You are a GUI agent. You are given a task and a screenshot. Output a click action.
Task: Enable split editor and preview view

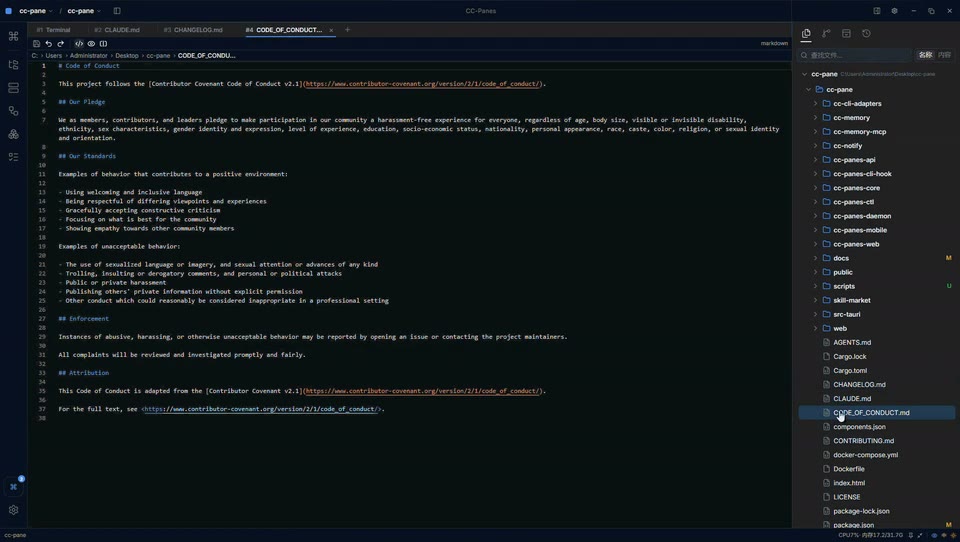coord(103,43)
